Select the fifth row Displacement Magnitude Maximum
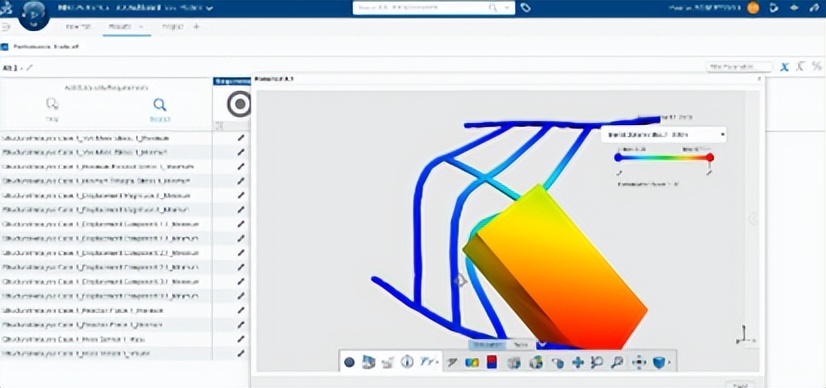This screenshot has width=826, height=388. (x=106, y=195)
